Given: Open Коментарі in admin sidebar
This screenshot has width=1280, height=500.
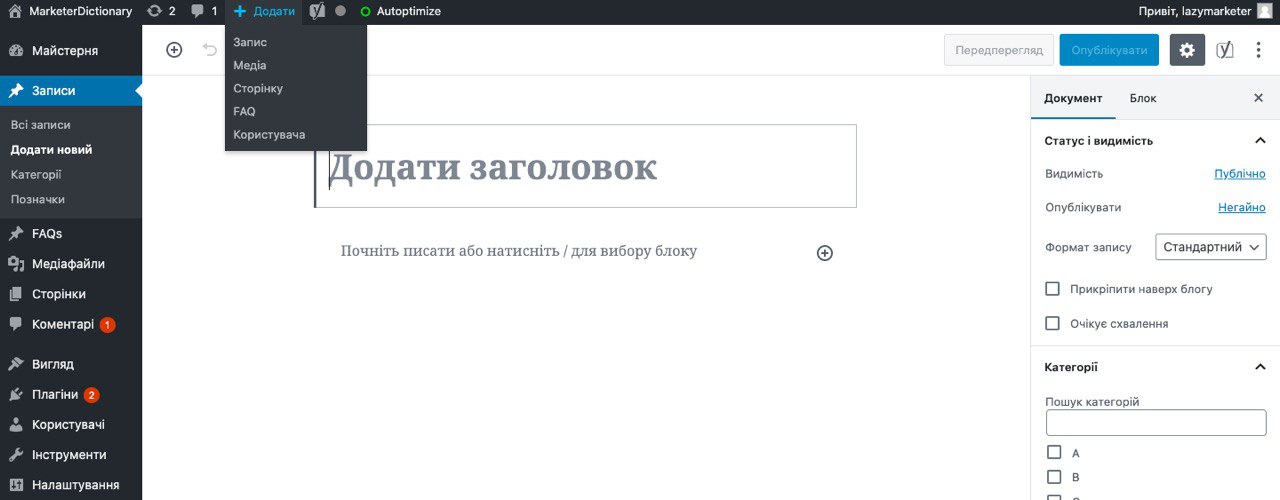Looking at the screenshot, I should pos(71,324).
